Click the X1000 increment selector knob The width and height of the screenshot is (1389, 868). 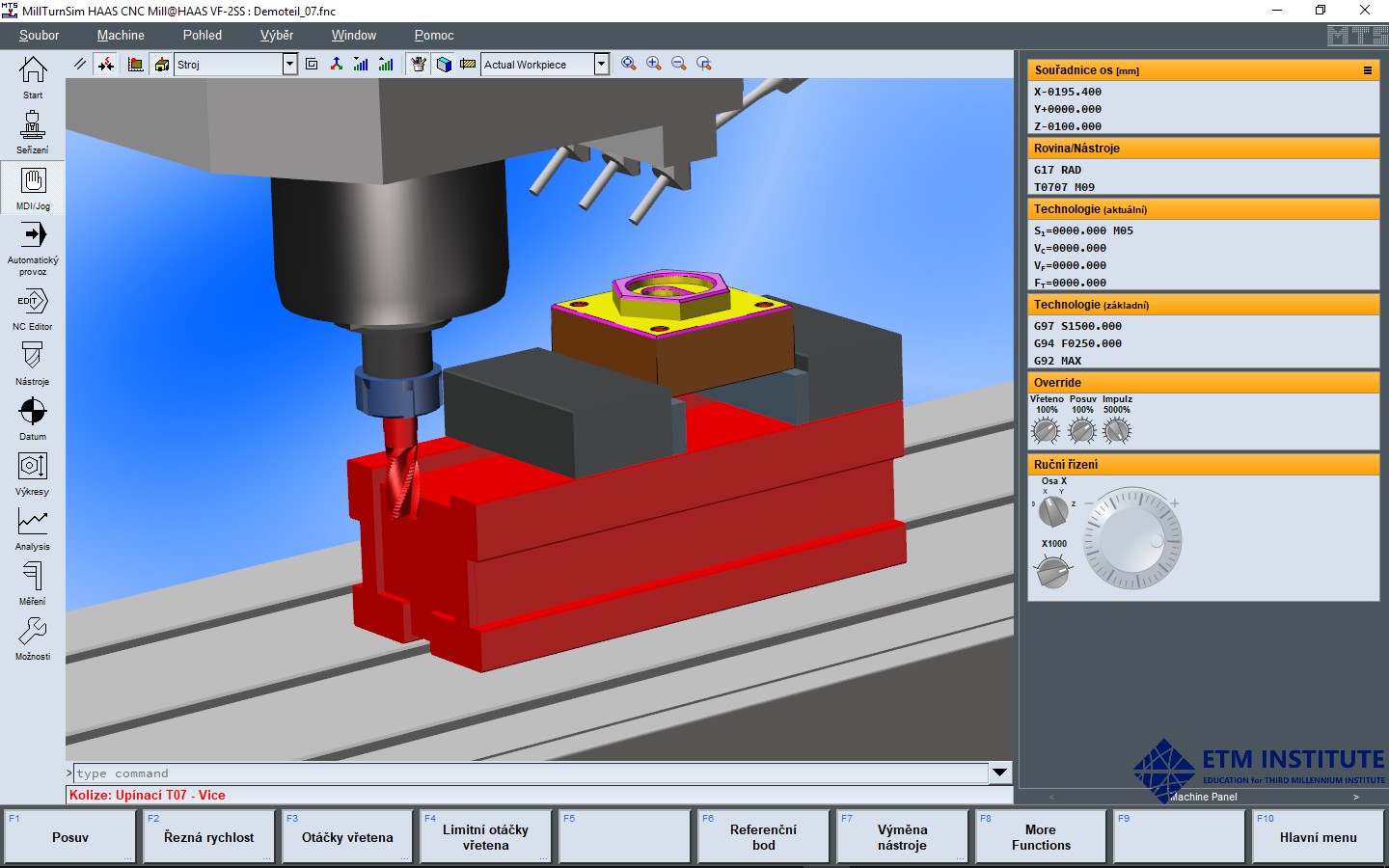pyautogui.click(x=1052, y=573)
